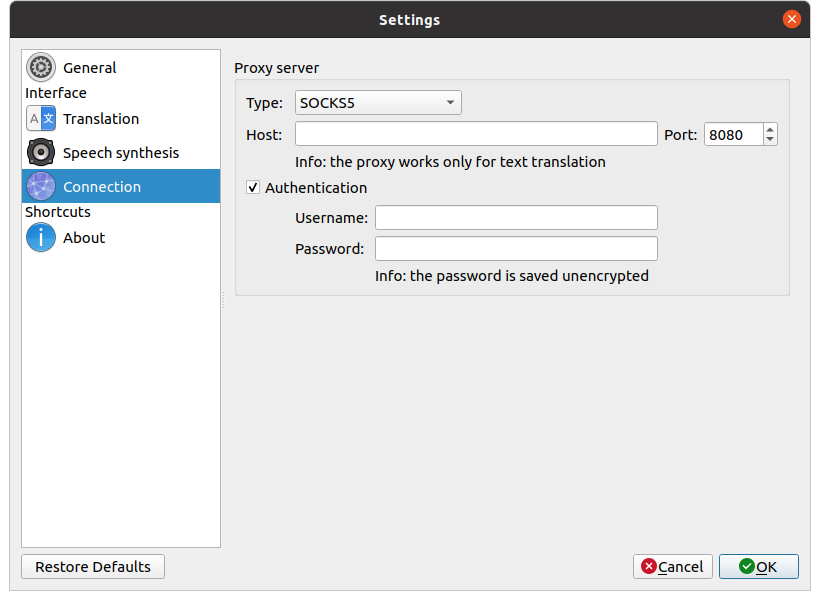
Task: Open the Interface settings section
Action: (56, 93)
